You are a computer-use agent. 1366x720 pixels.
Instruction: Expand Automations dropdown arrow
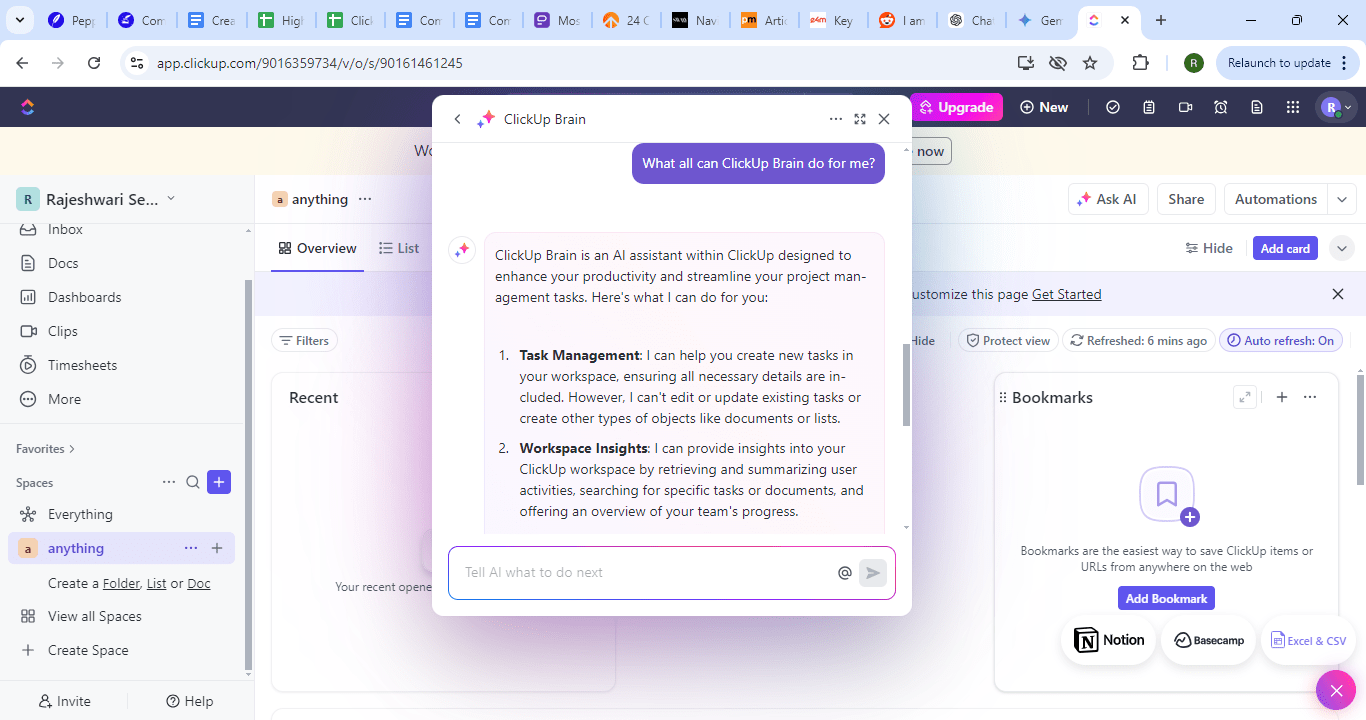1342,199
